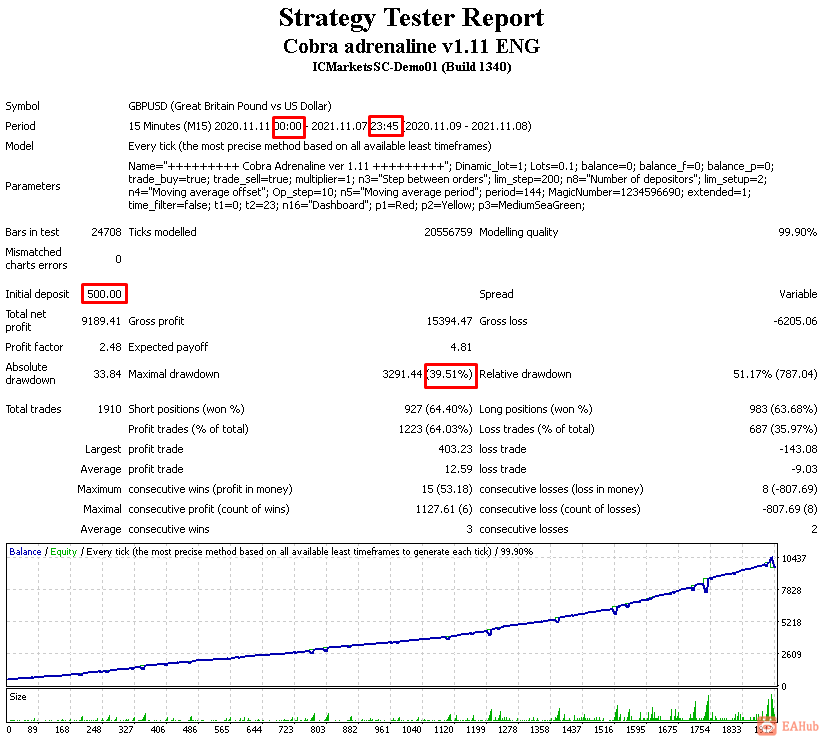This screenshot has height=741, width=828.
Task: Click the total net profit value '9189.41'
Action: pos(101,321)
